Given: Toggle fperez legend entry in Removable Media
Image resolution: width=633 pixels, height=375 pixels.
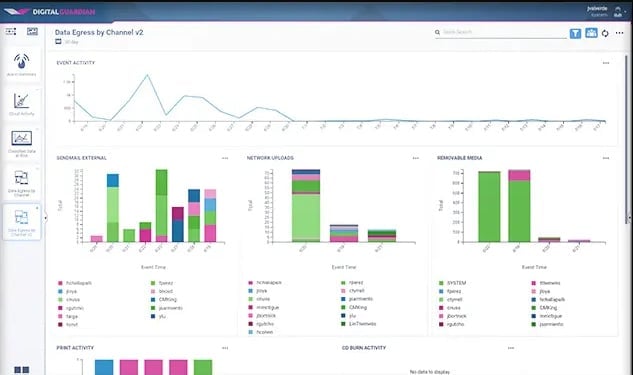Looking at the screenshot, I should 450,291.
